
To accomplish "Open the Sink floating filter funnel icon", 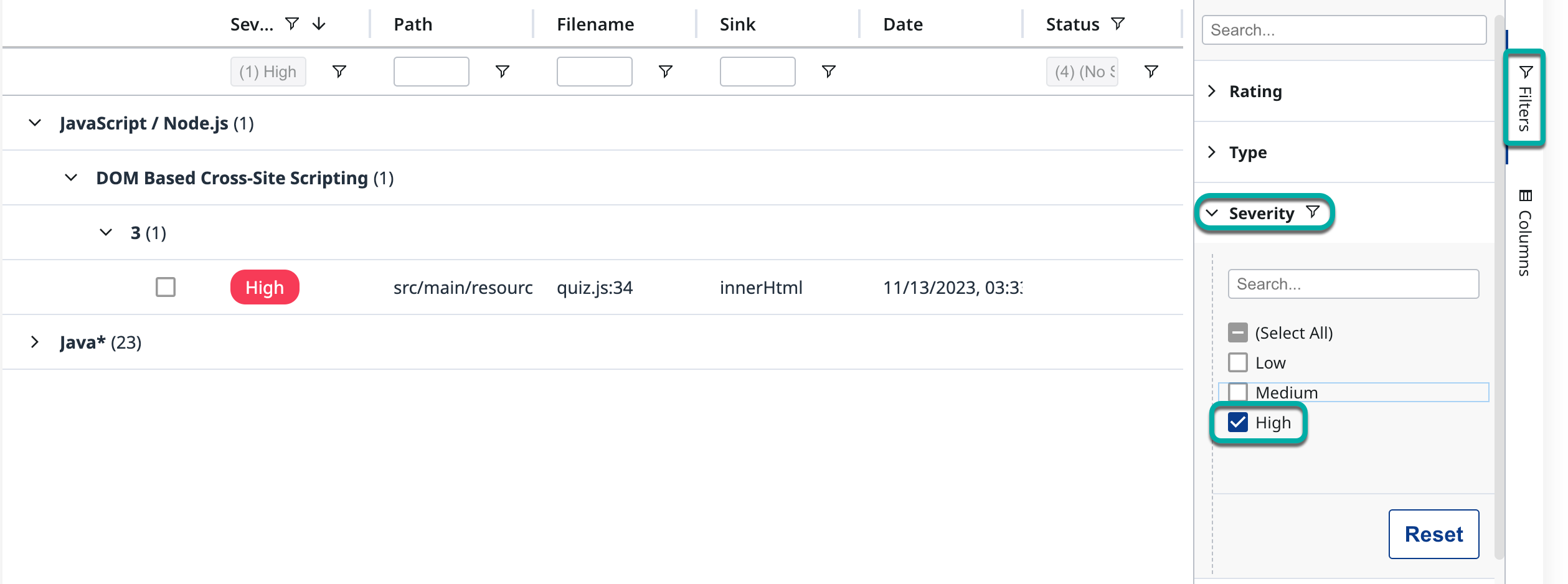I will [828, 72].
